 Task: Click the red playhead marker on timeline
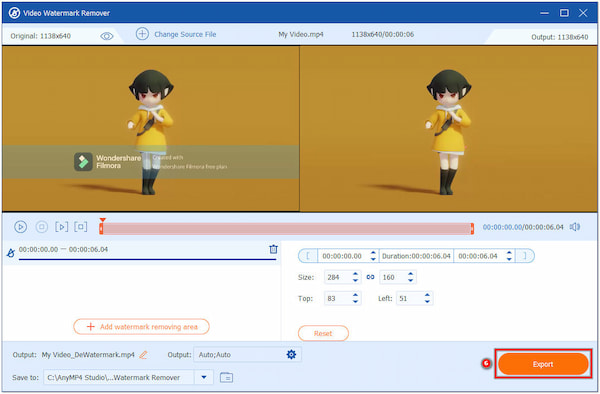tap(102, 220)
